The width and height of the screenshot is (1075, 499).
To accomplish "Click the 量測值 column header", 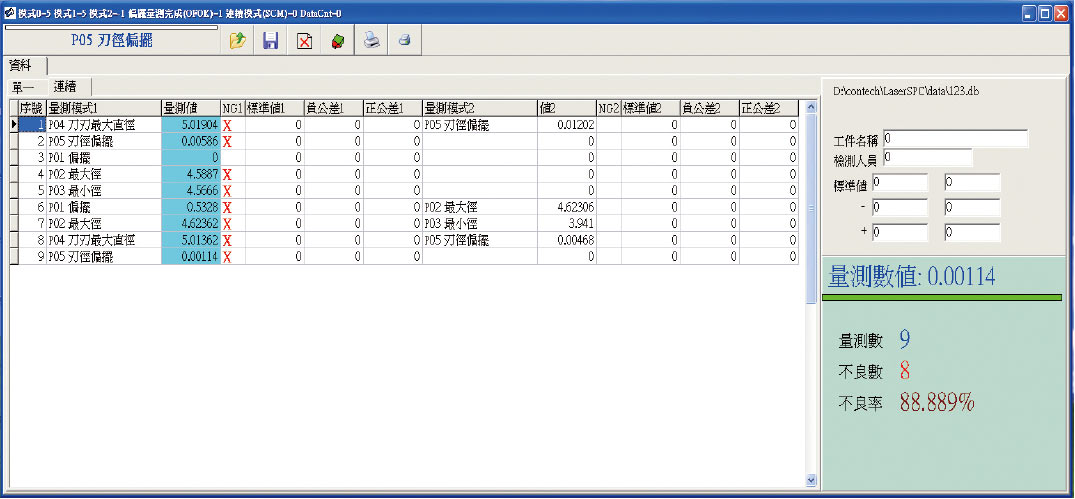I will (189, 108).
